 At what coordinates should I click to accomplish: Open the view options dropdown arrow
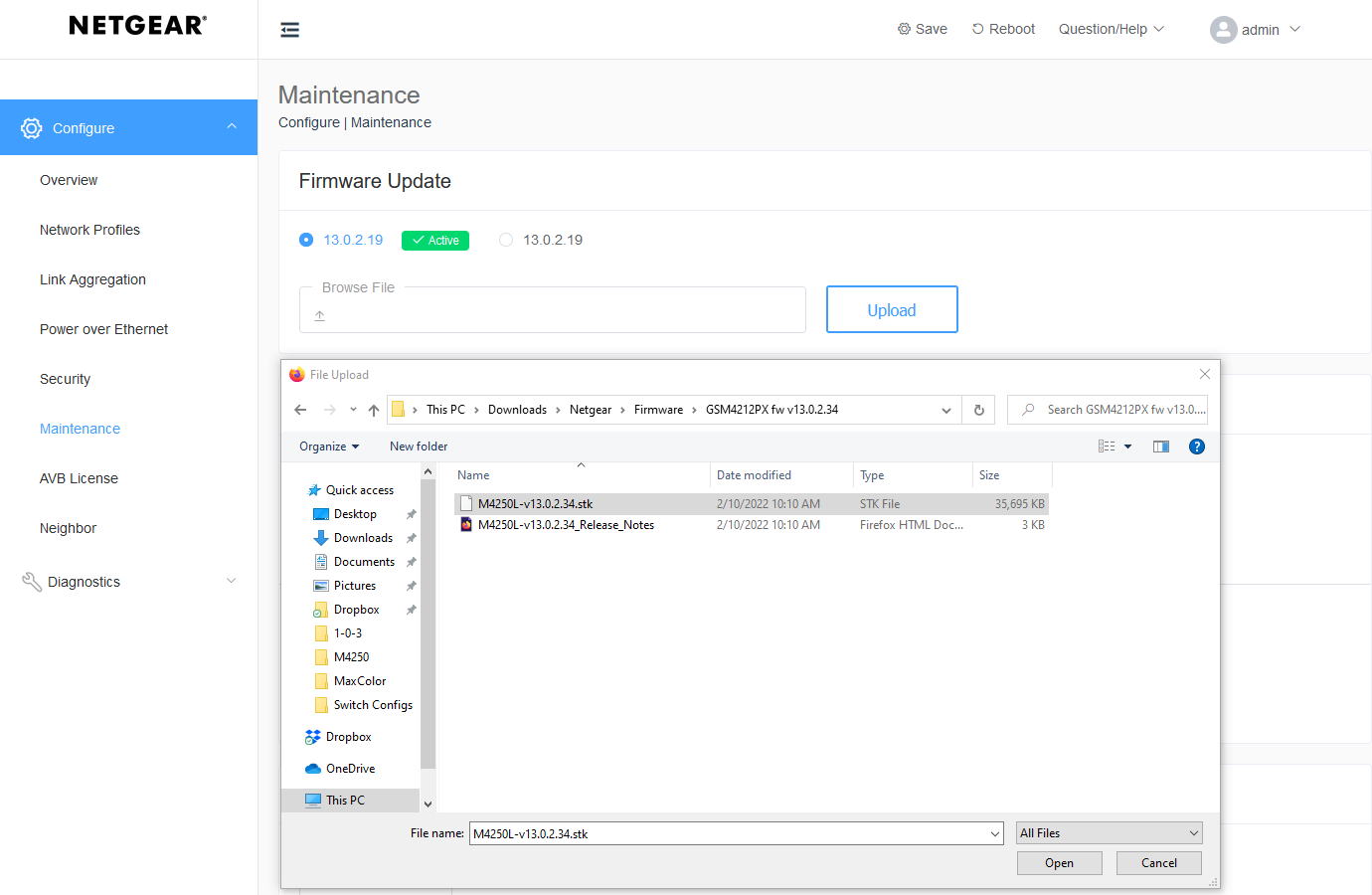tap(1127, 447)
